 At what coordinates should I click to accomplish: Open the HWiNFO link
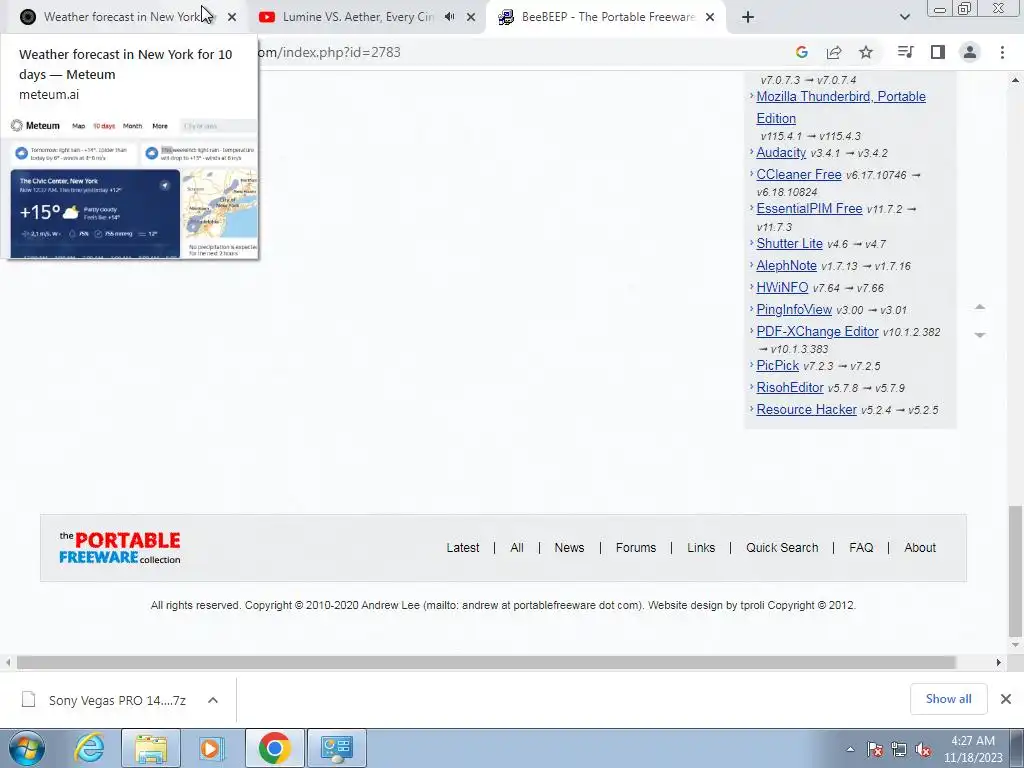782,287
